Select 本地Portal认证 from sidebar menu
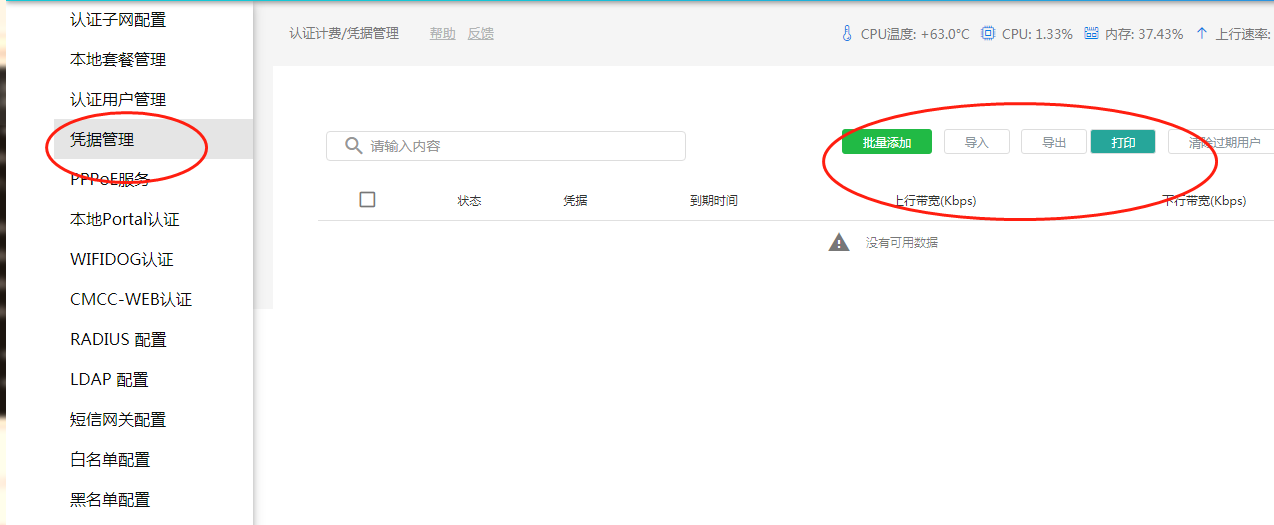This screenshot has height=525, width=1274. [x=125, y=220]
